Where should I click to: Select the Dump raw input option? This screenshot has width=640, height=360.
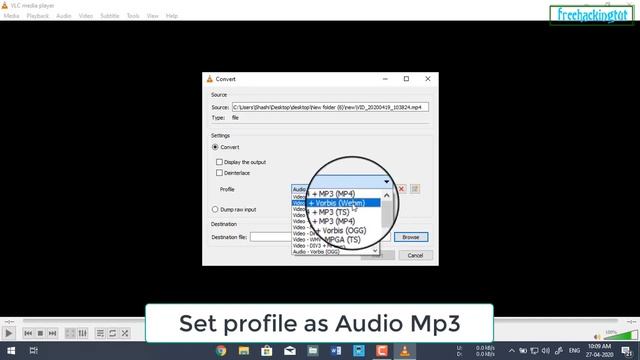click(215, 209)
